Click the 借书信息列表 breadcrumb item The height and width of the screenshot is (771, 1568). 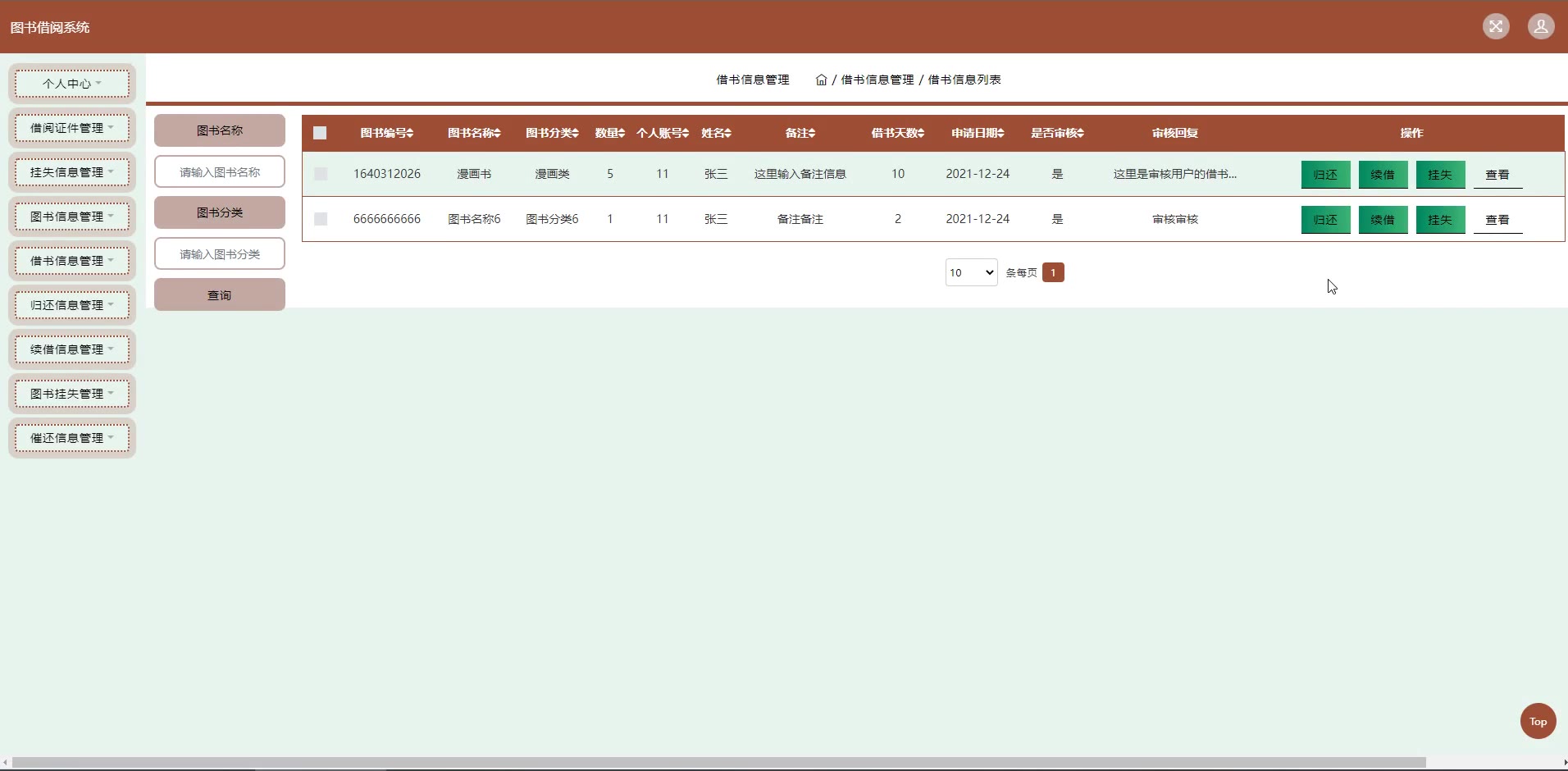coord(964,80)
